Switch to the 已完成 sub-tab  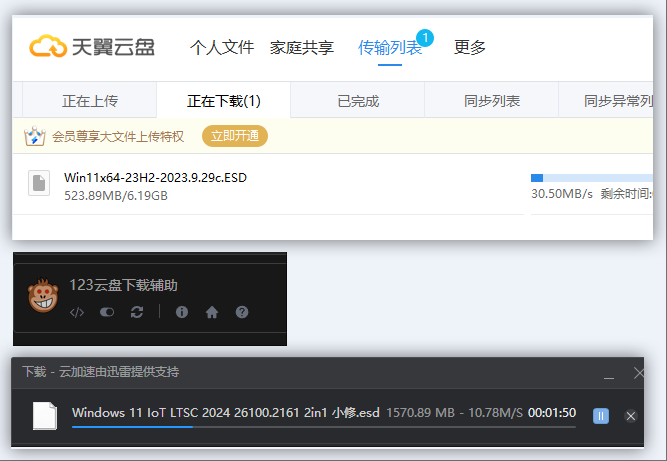coord(358,101)
